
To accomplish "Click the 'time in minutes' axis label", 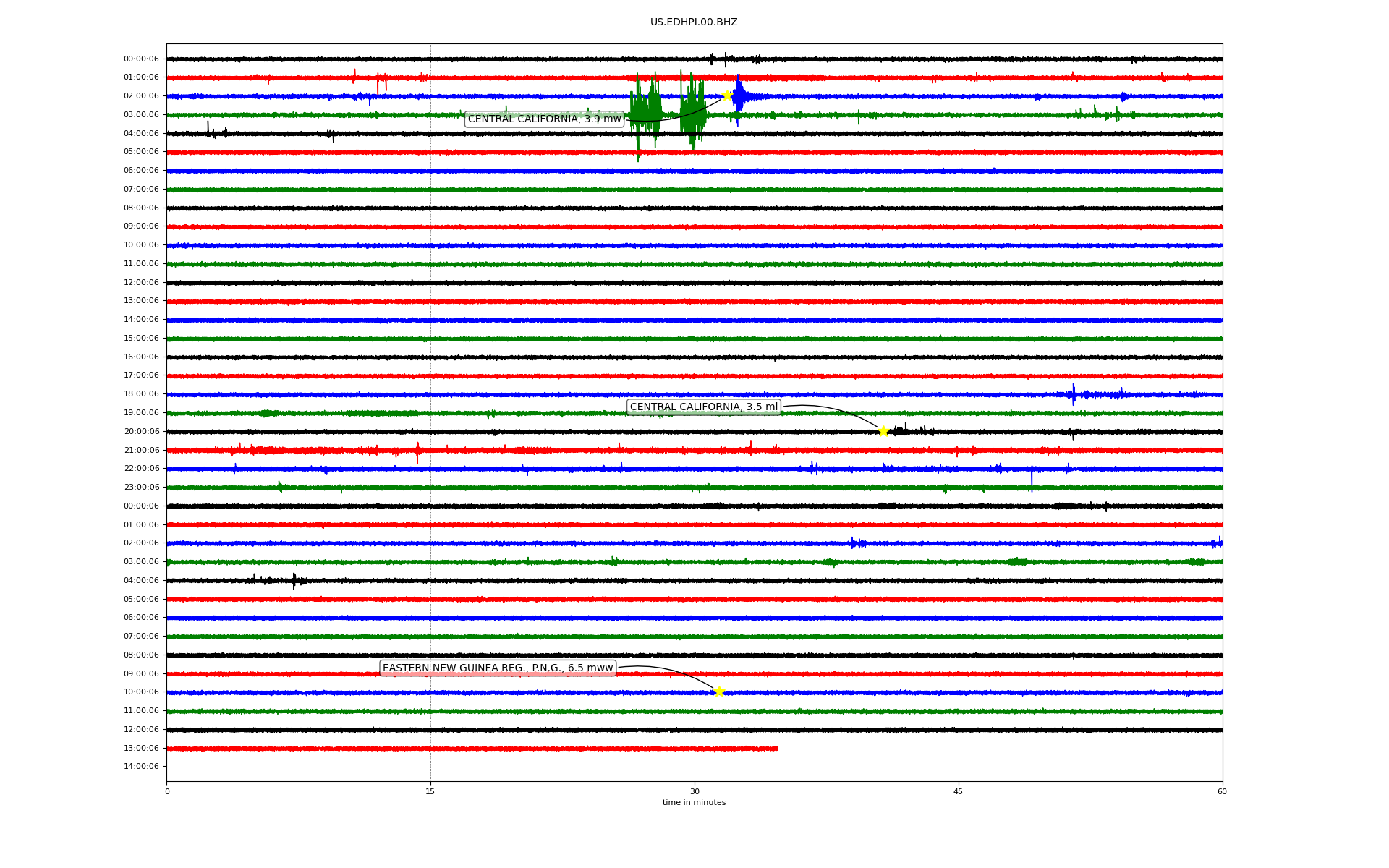I will [694, 803].
